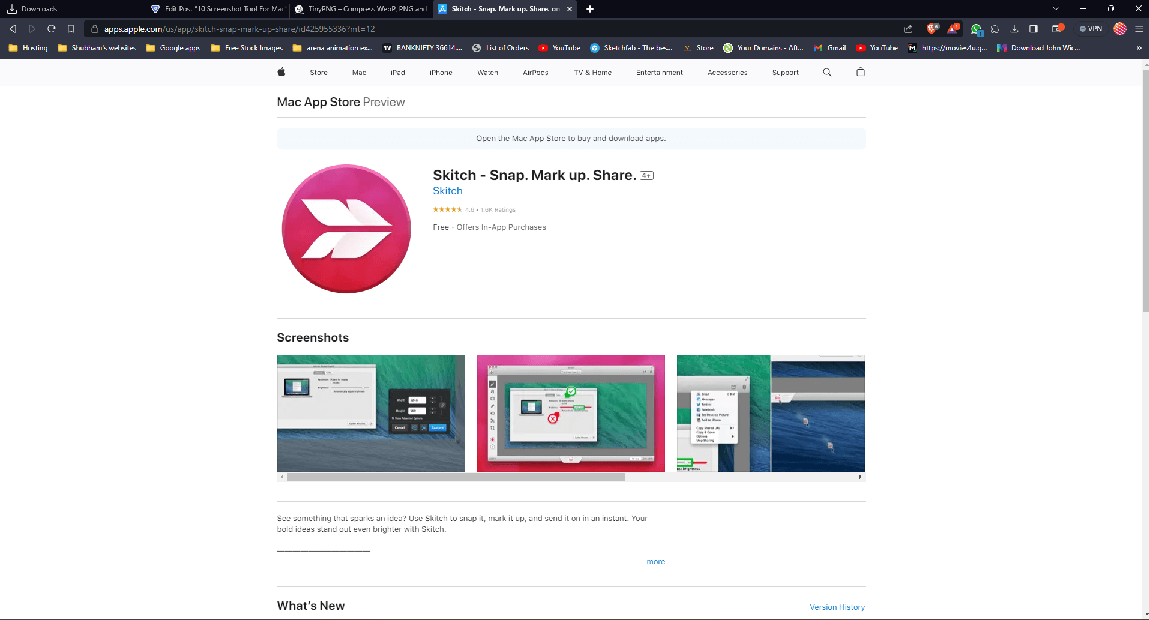Image resolution: width=1149 pixels, height=620 pixels.
Task: Click the VPN button in the toolbar
Action: 1088,29
